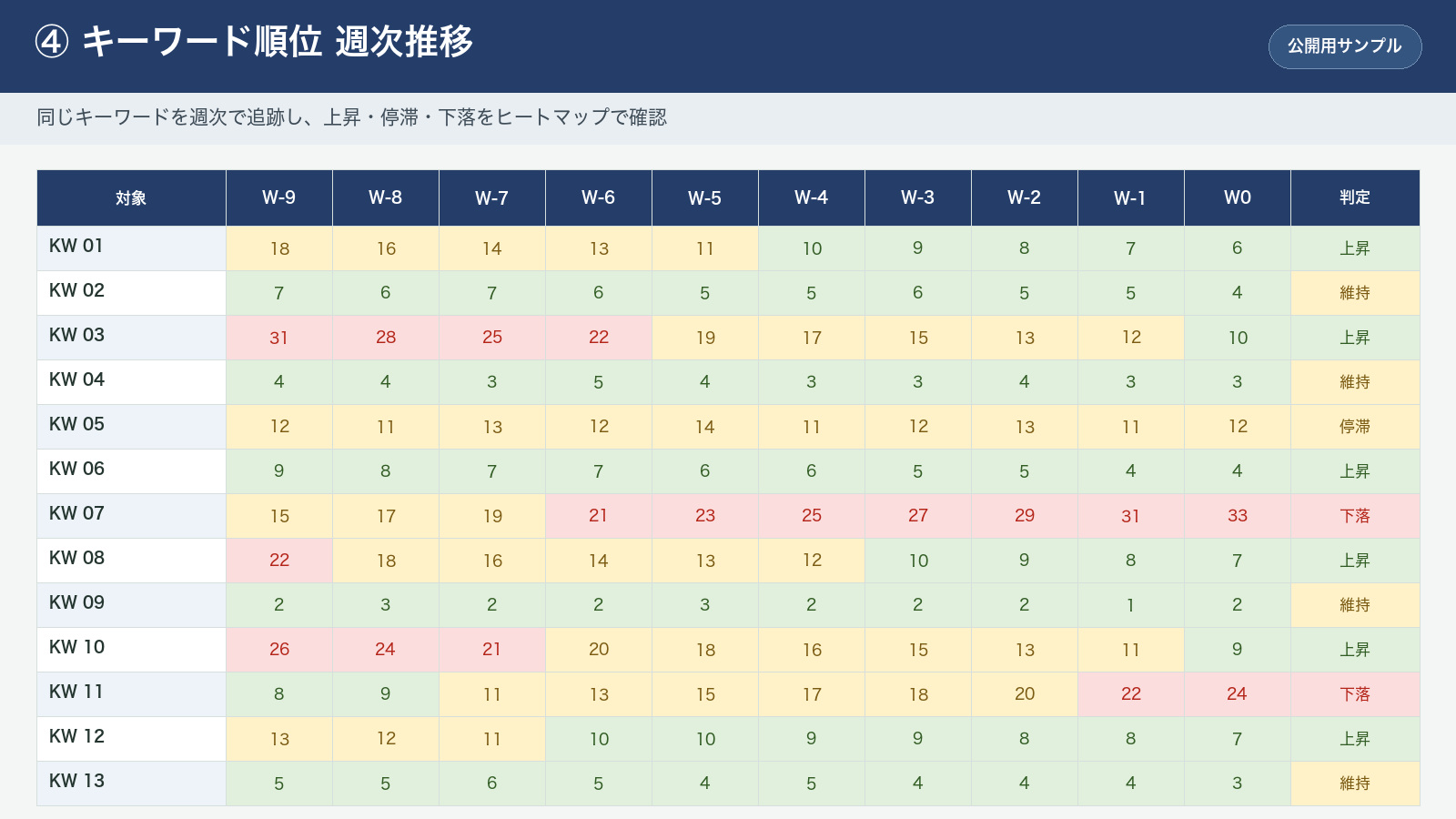Select the KW 11 row label

pos(131,694)
